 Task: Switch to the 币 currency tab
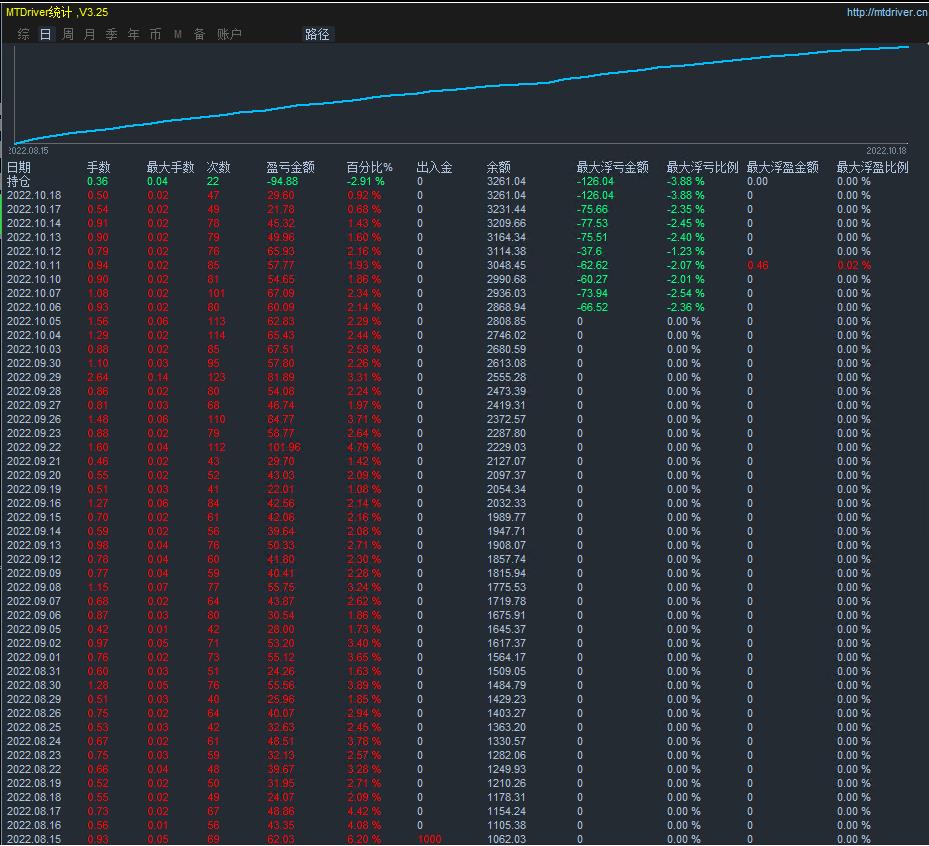[155, 34]
